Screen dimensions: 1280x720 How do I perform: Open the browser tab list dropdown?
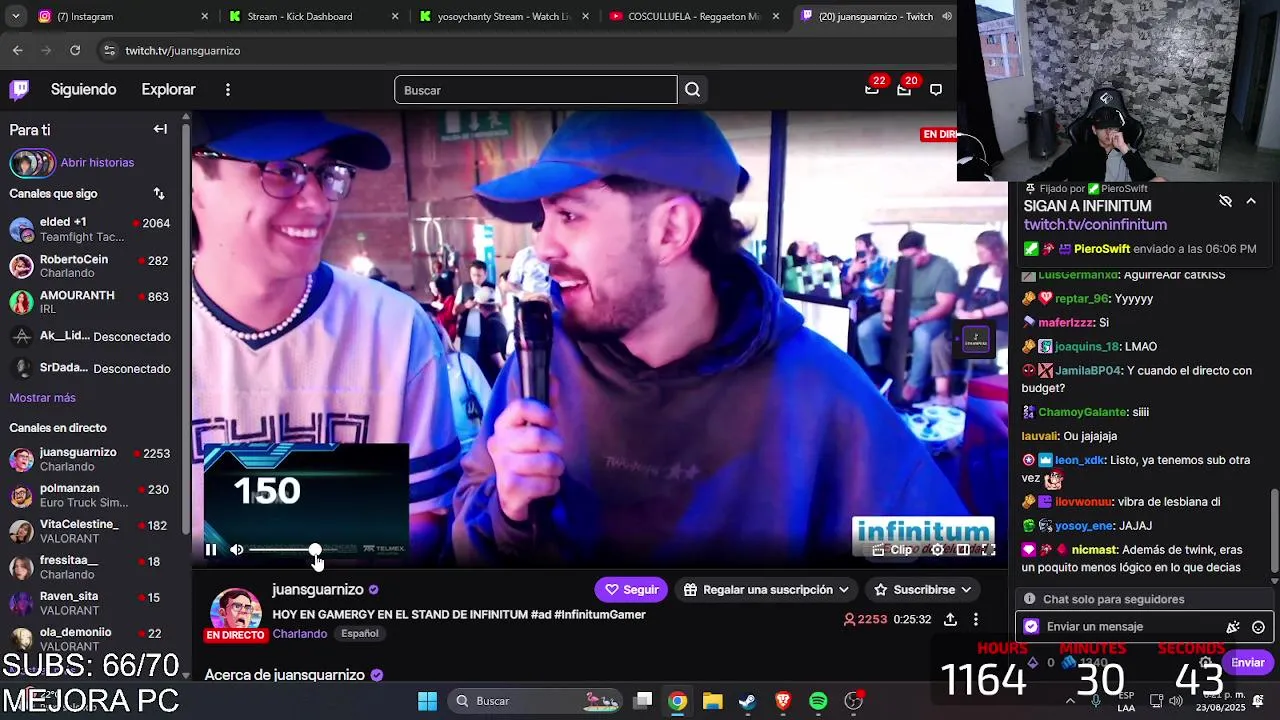[x=15, y=16]
